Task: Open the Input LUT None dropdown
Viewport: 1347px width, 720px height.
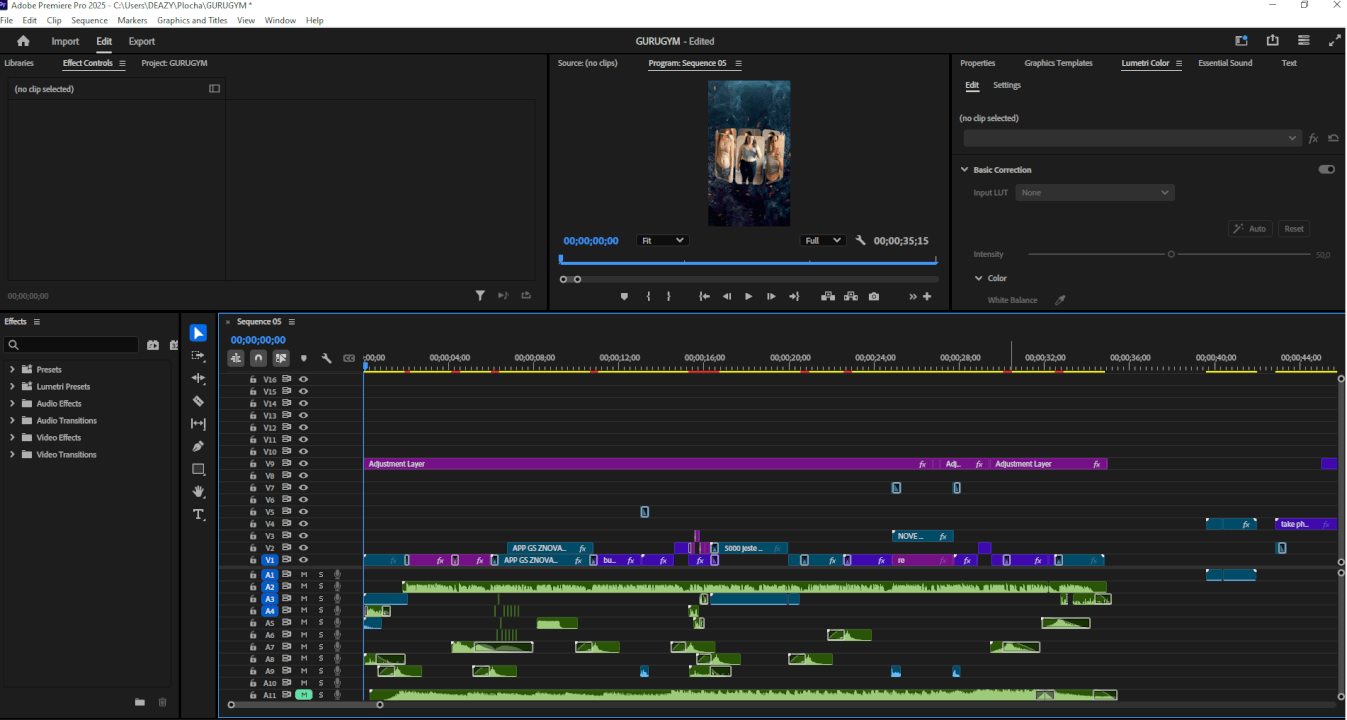Action: 1094,192
